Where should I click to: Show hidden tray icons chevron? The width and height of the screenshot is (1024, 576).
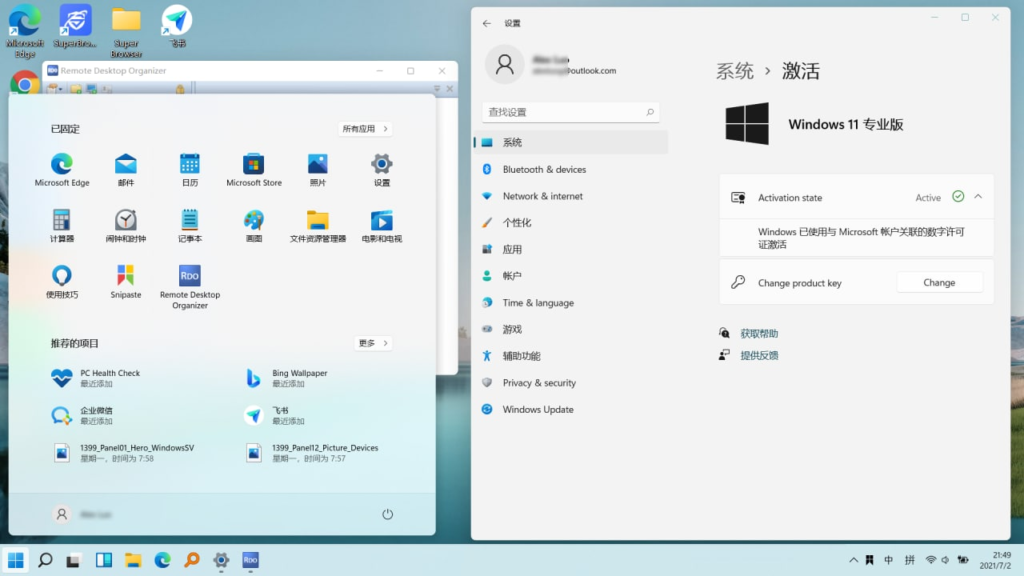click(x=853, y=560)
